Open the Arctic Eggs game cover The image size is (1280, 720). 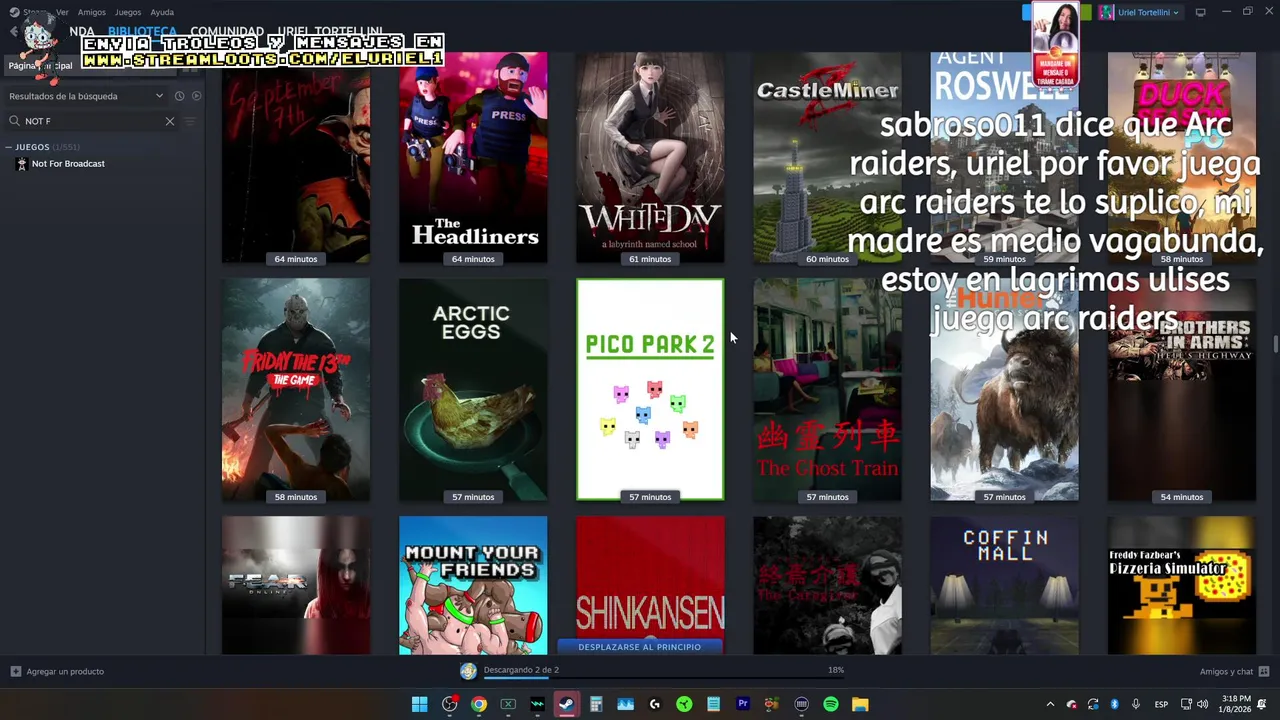[x=473, y=390]
